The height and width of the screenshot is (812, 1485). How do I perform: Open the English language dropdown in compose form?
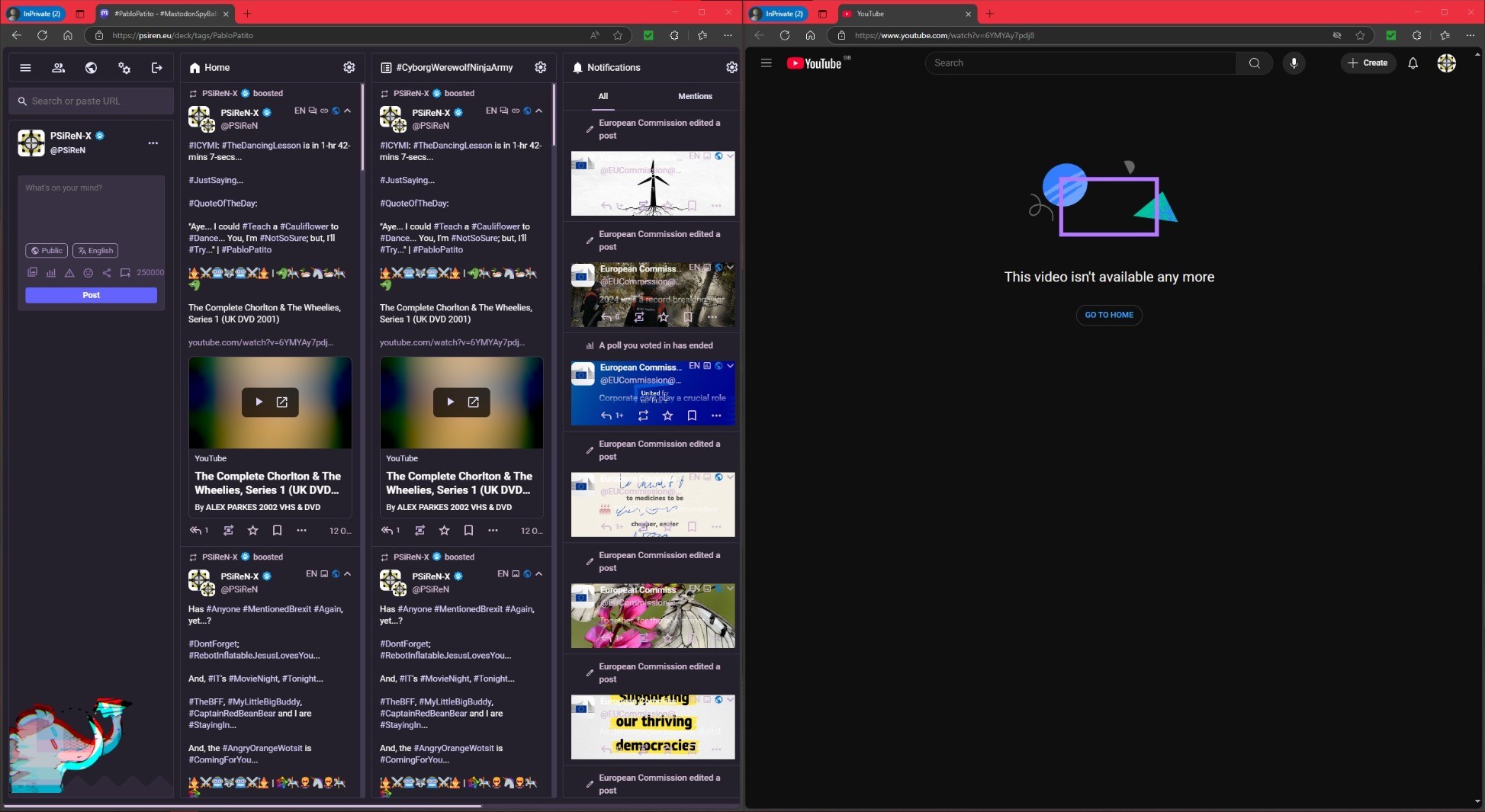tap(95, 251)
